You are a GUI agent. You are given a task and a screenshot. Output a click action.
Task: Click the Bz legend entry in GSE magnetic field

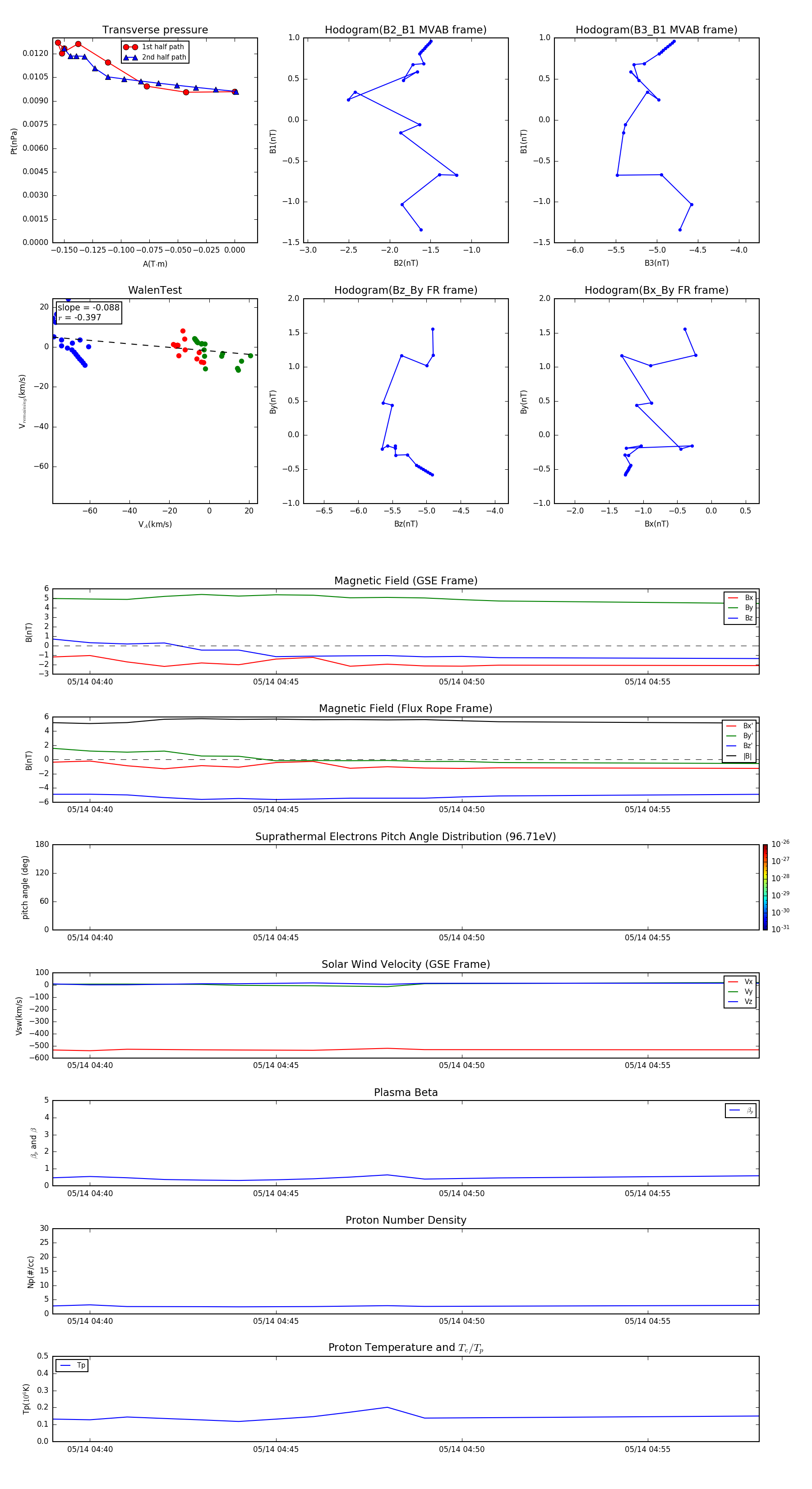tap(740, 618)
